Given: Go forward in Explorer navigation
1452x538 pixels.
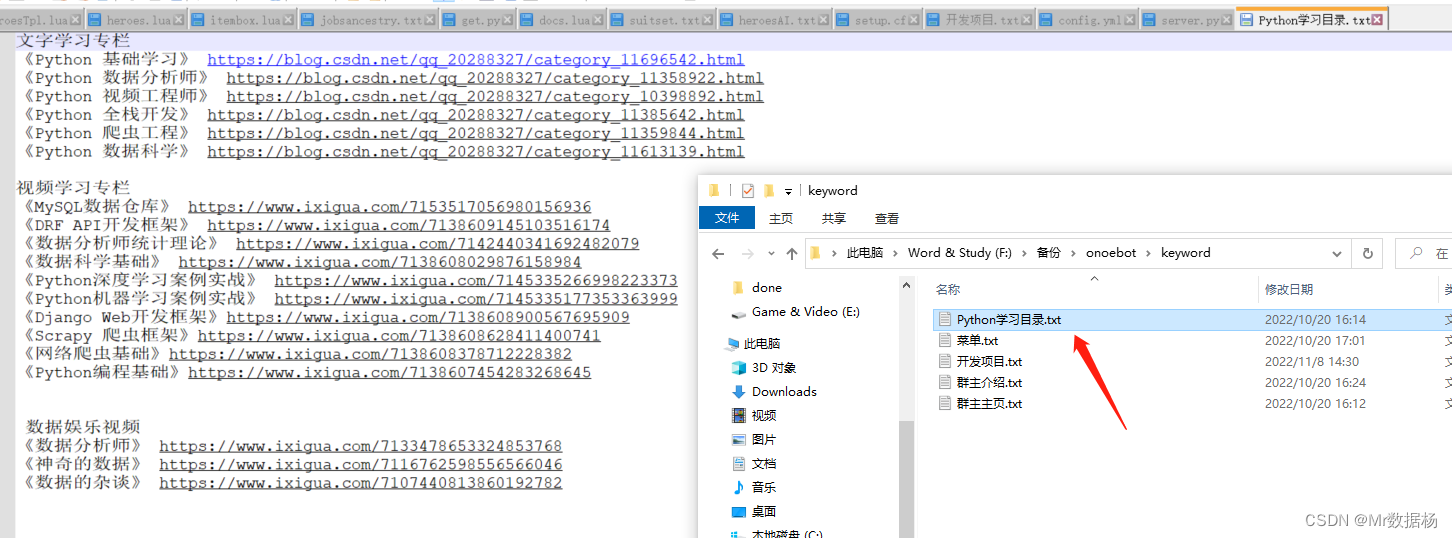Looking at the screenshot, I should coord(747,253).
